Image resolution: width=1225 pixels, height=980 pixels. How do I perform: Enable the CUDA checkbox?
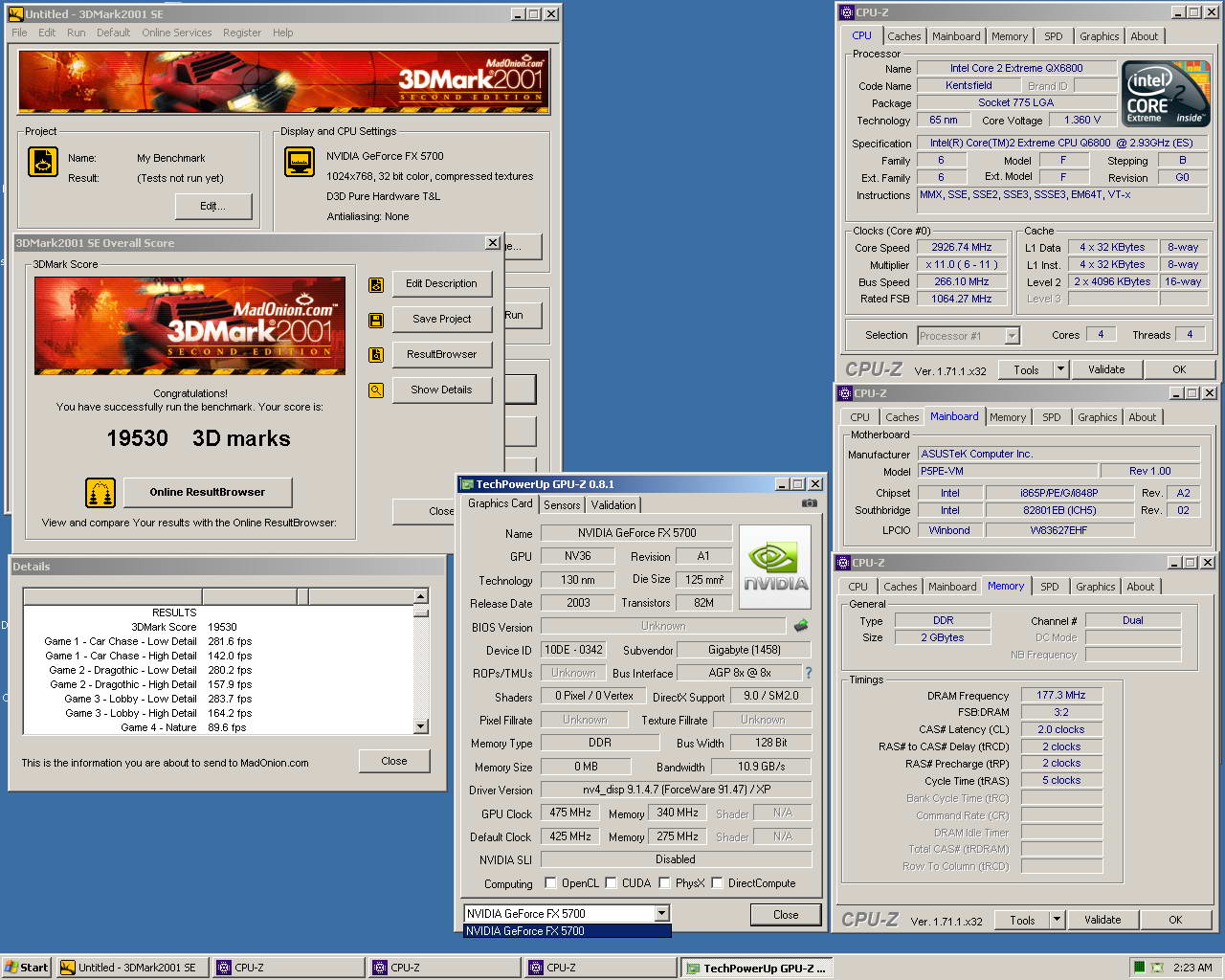[612, 883]
